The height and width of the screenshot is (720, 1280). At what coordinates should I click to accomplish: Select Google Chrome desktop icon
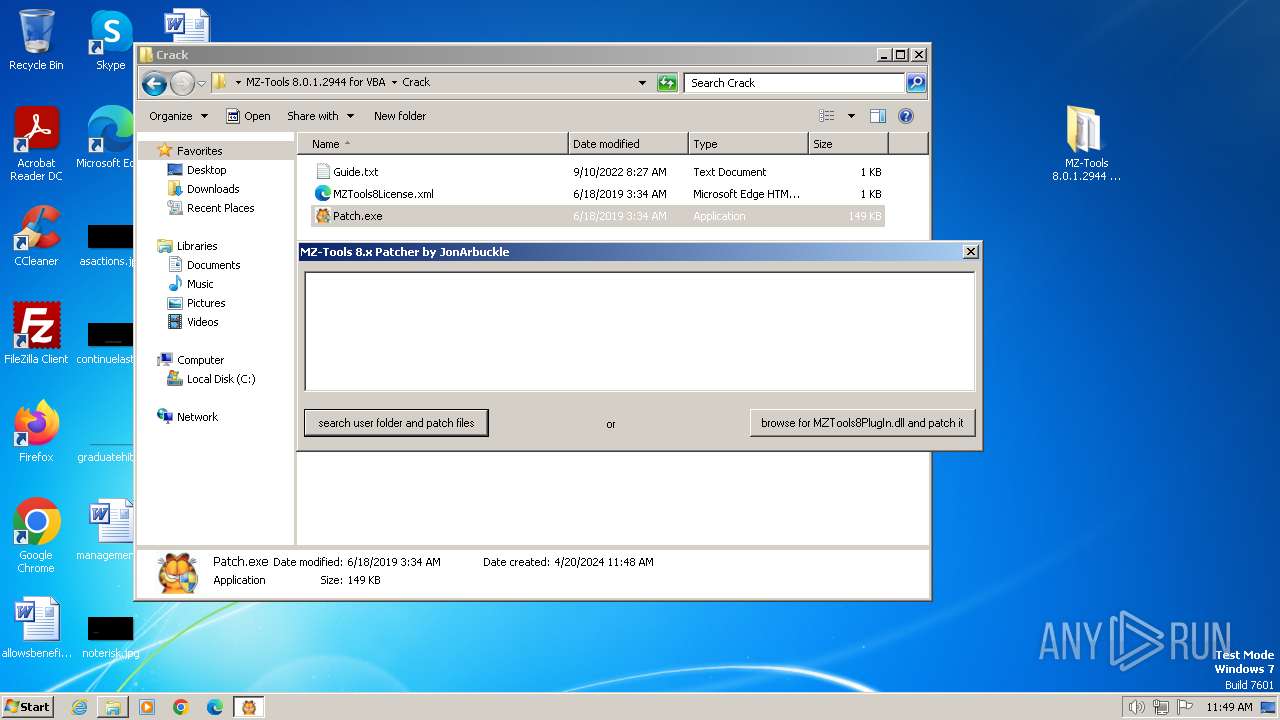pyautogui.click(x=36, y=535)
